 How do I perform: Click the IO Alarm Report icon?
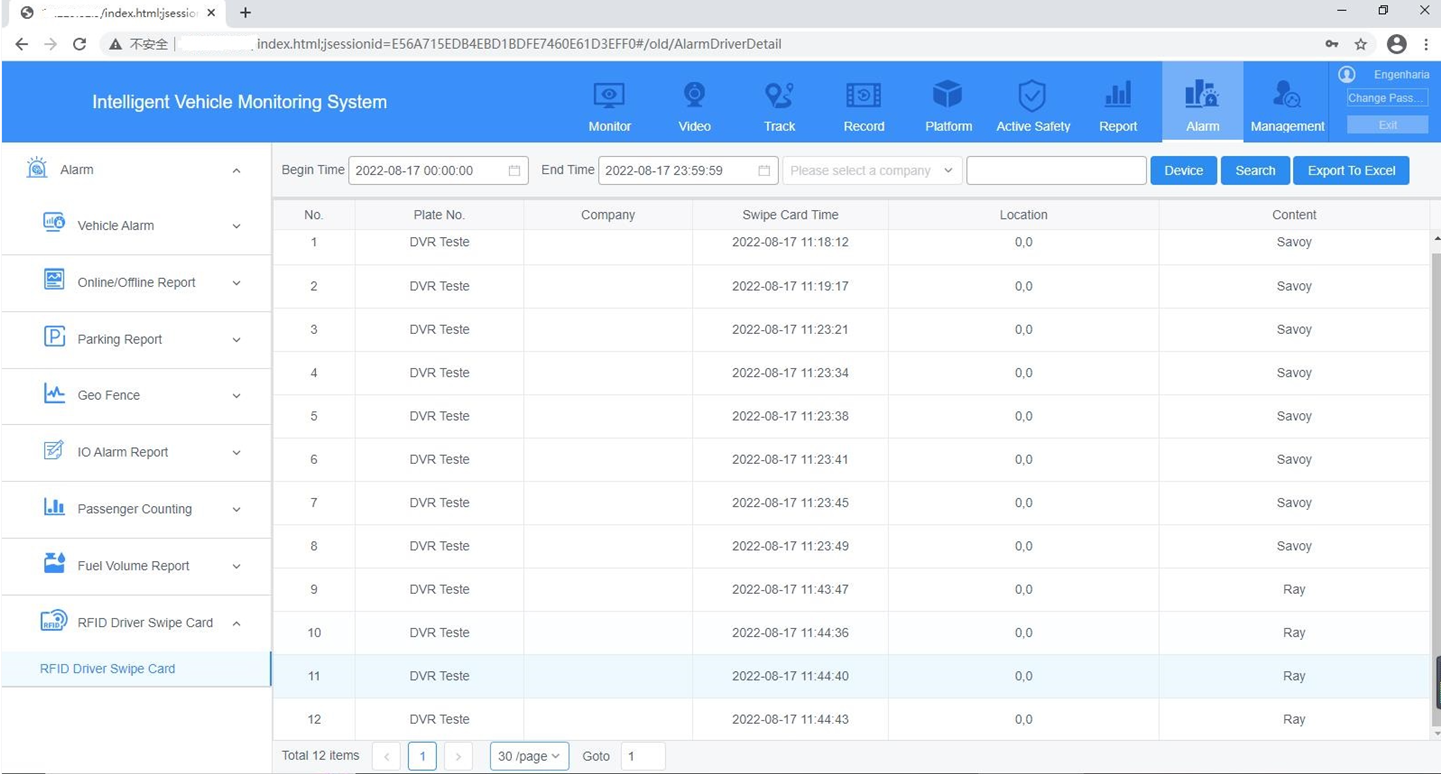click(54, 450)
